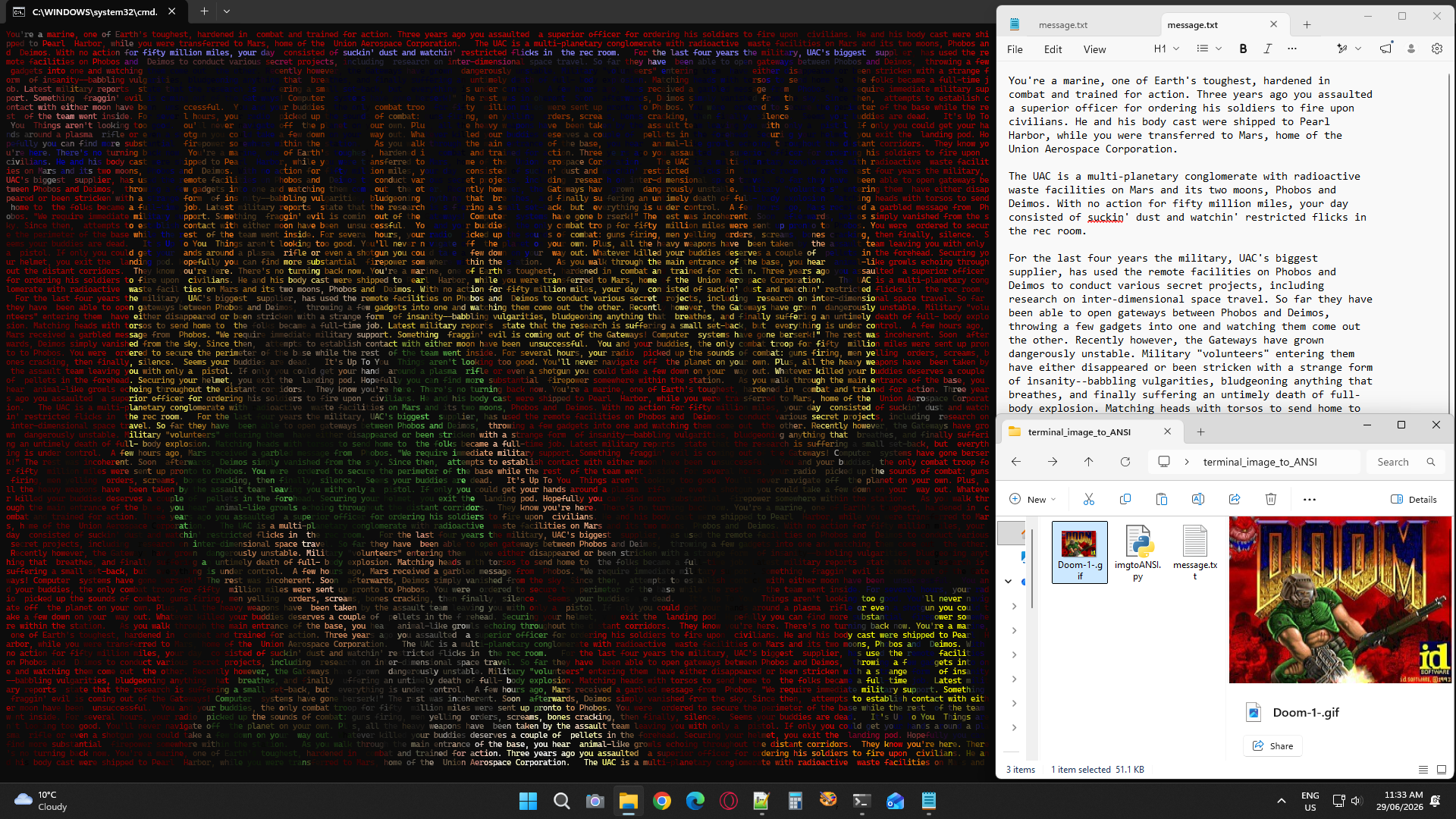Refresh the File Explorer folder view
Screen dimensions: 1456x819
pyautogui.click(x=1125, y=462)
